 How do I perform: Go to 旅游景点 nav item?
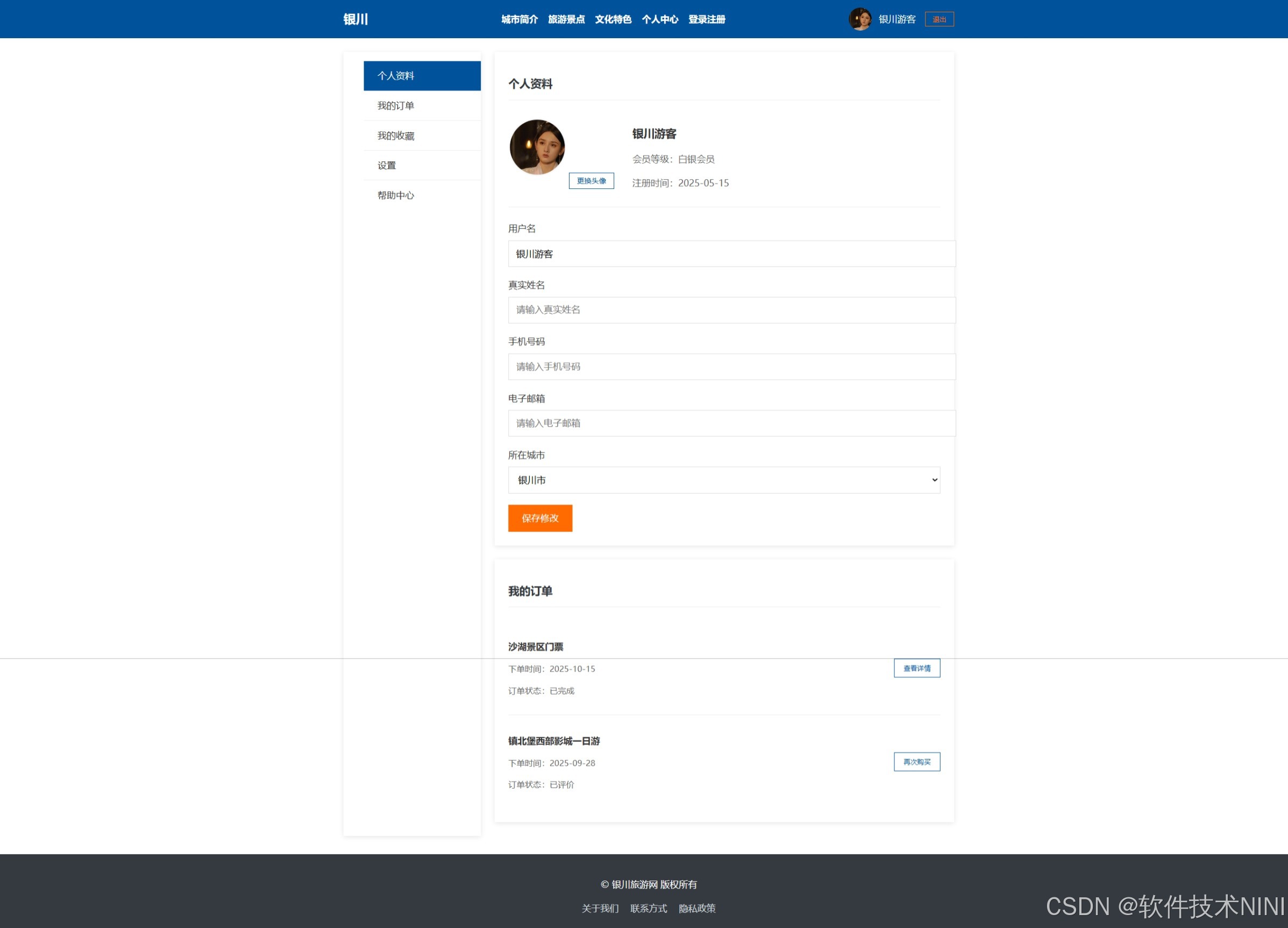click(x=566, y=19)
